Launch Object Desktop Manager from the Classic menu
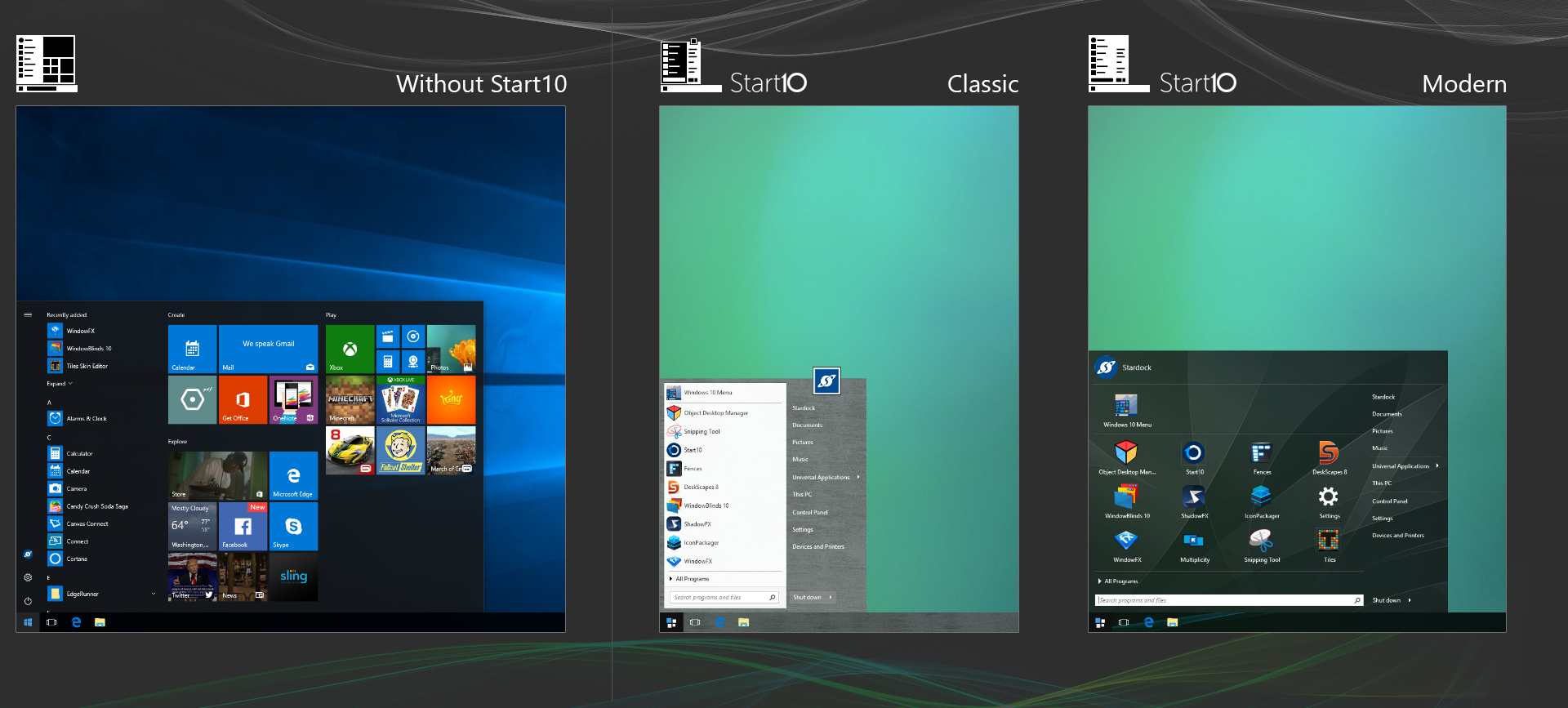Image resolution: width=1568 pixels, height=708 pixels. pyautogui.click(x=715, y=413)
